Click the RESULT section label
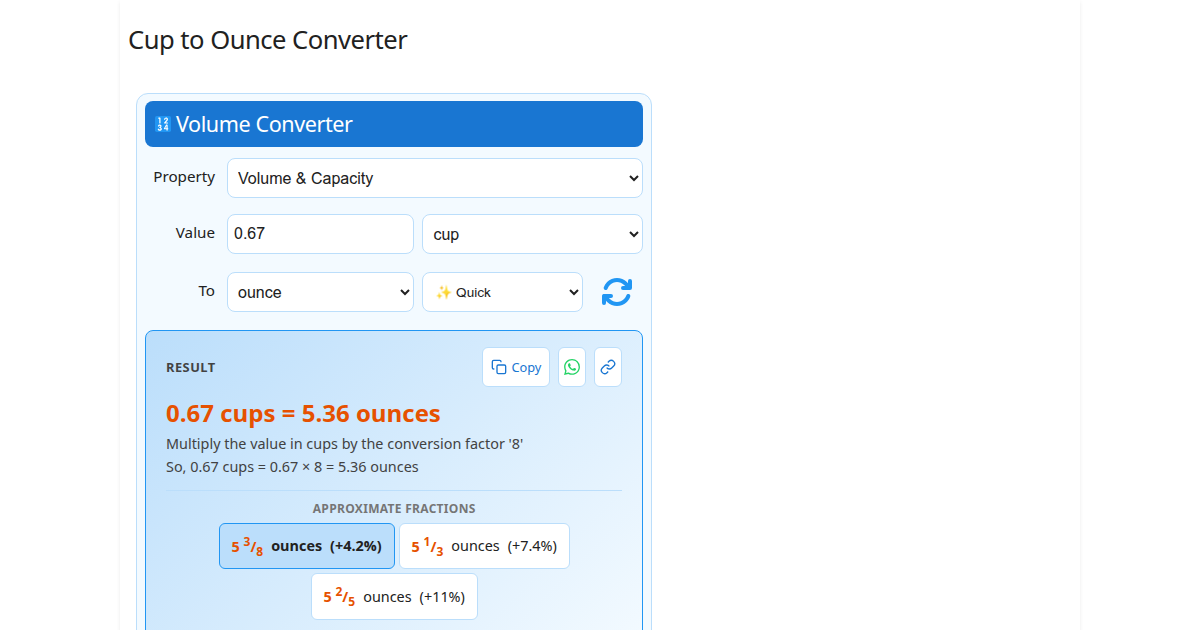The image size is (1200, 630). (190, 367)
